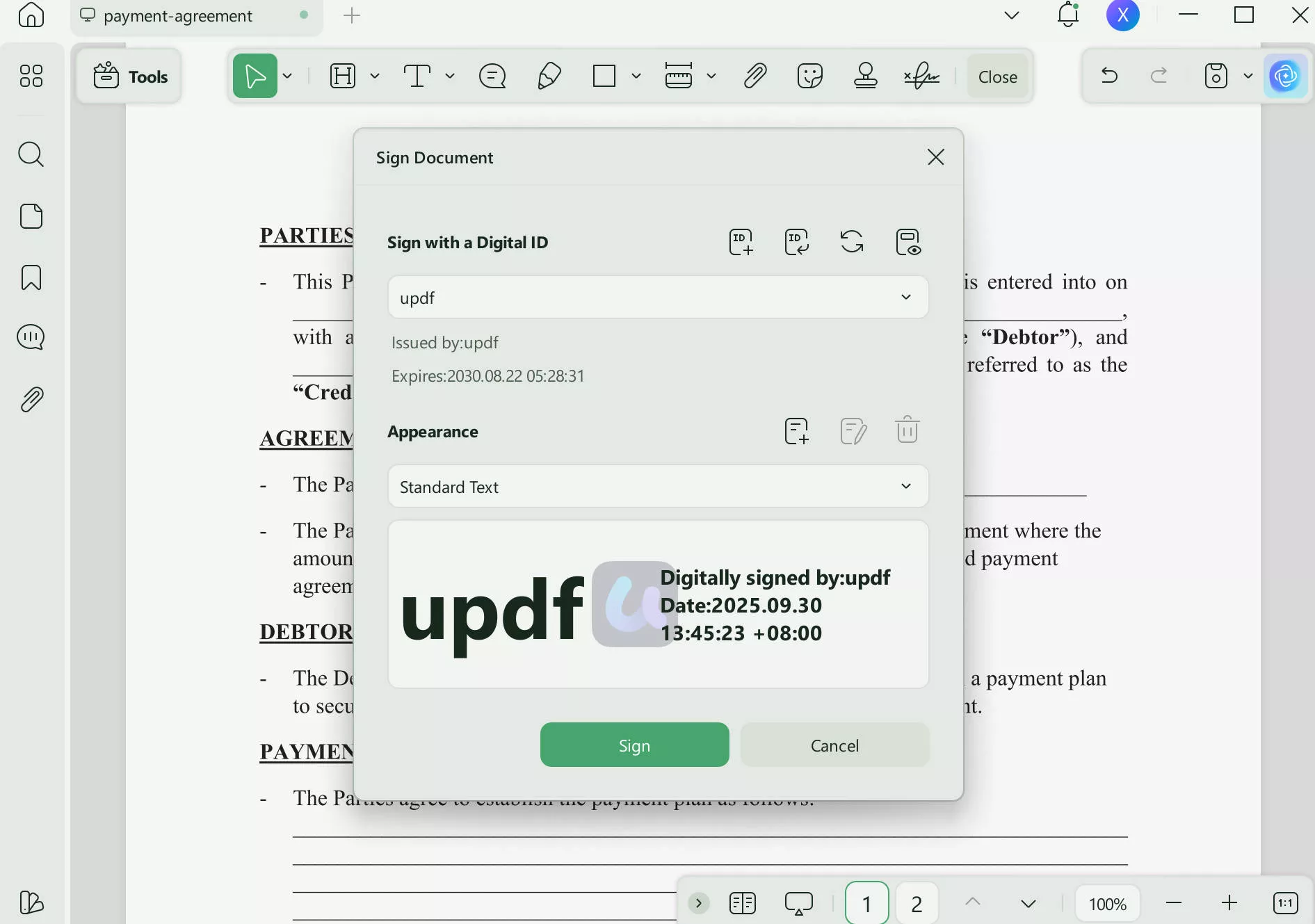Image resolution: width=1315 pixels, height=924 pixels.
Task: Select the Pencil annotation tool
Action: [x=549, y=76]
